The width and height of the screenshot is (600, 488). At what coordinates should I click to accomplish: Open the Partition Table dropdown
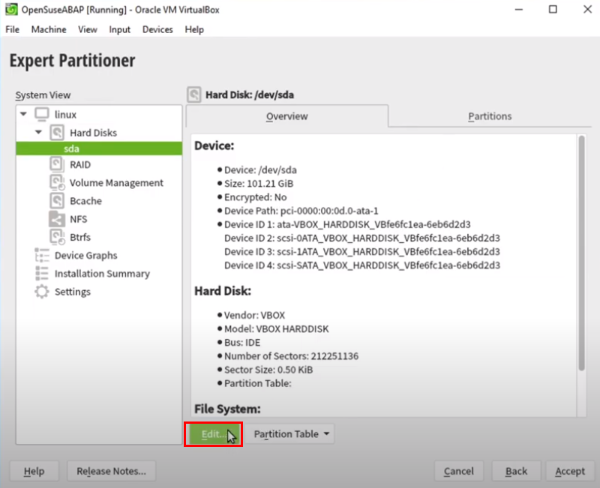pos(290,434)
